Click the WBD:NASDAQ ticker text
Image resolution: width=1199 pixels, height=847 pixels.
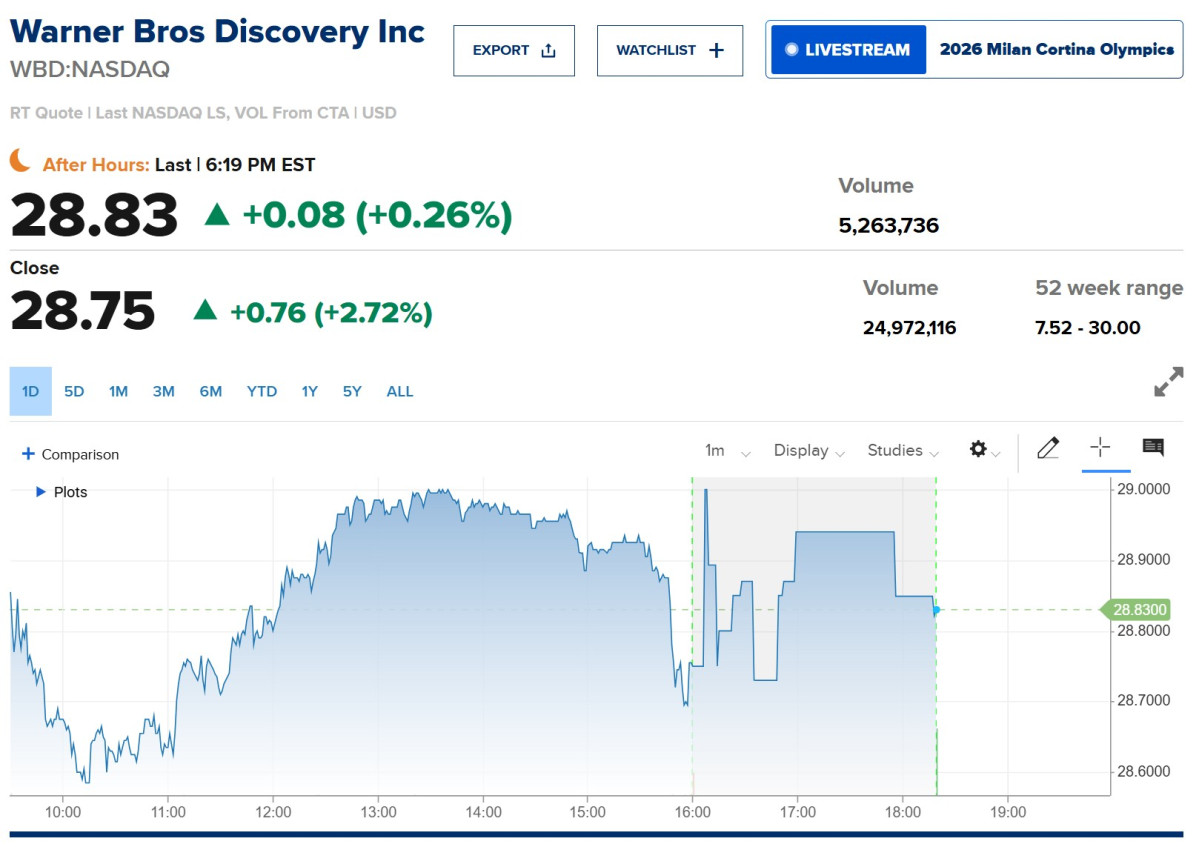(x=89, y=70)
